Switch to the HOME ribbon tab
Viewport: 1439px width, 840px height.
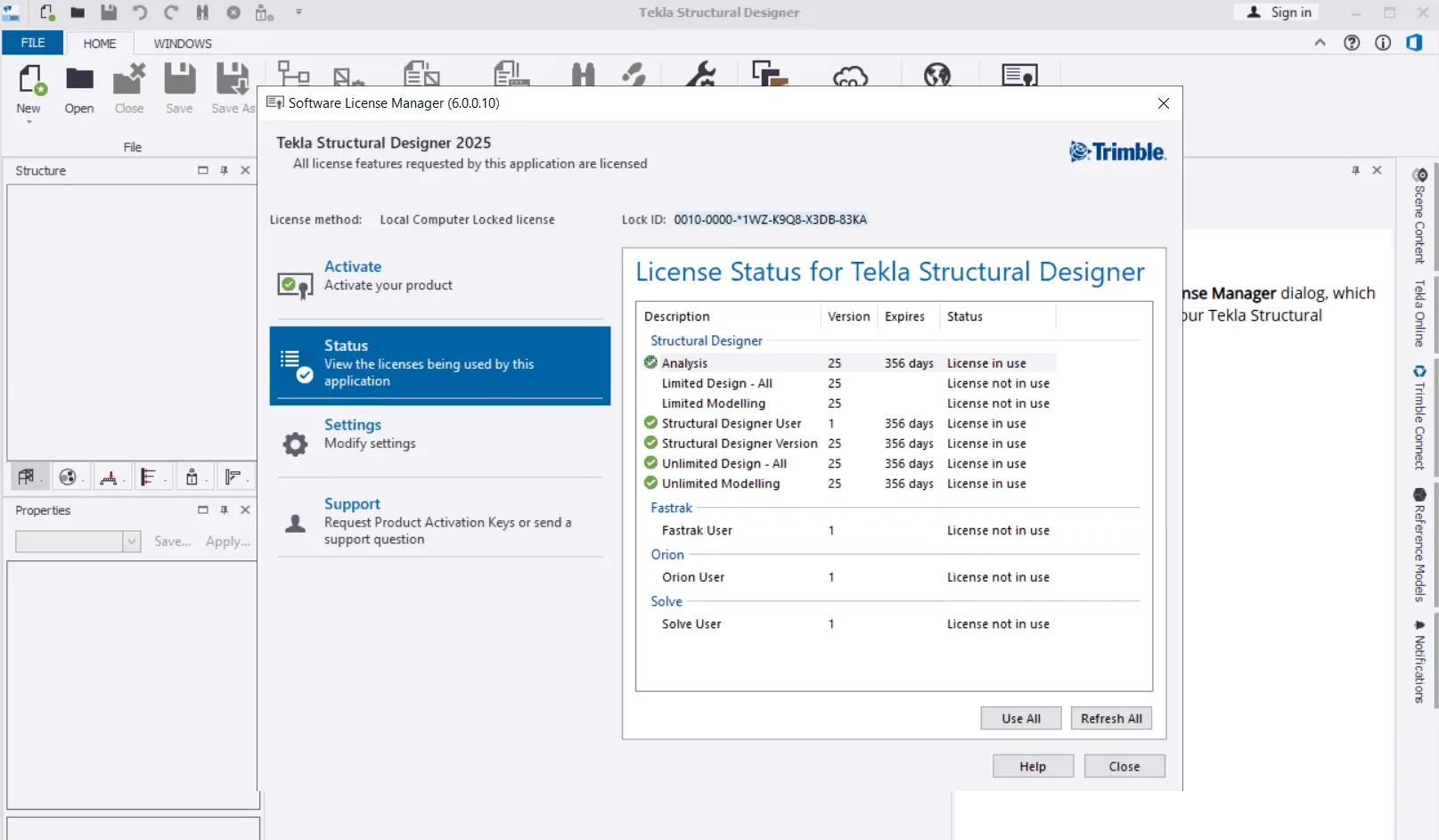[x=100, y=43]
